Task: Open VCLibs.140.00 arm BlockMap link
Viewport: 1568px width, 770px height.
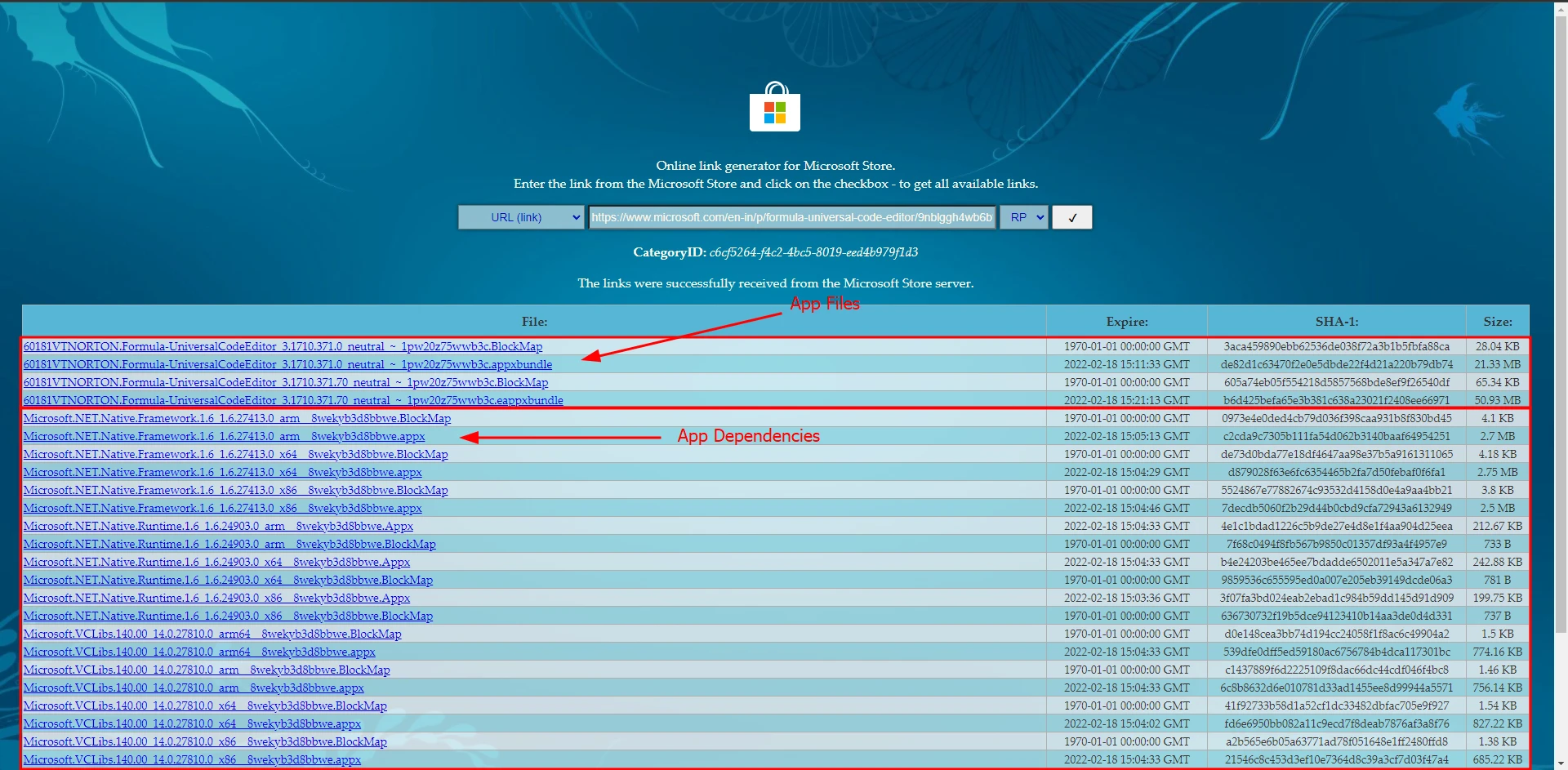Action: [207, 670]
